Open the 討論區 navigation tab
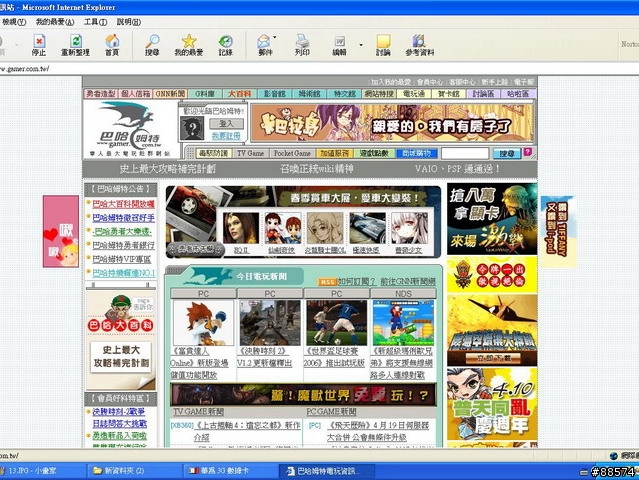 tap(483, 94)
